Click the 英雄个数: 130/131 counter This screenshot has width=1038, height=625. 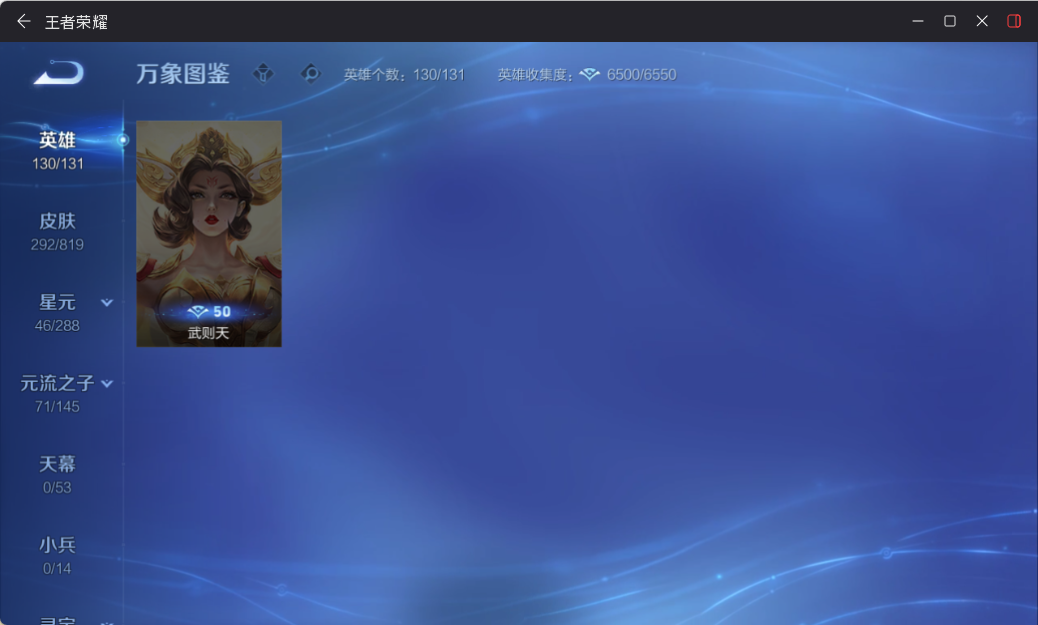(x=404, y=75)
